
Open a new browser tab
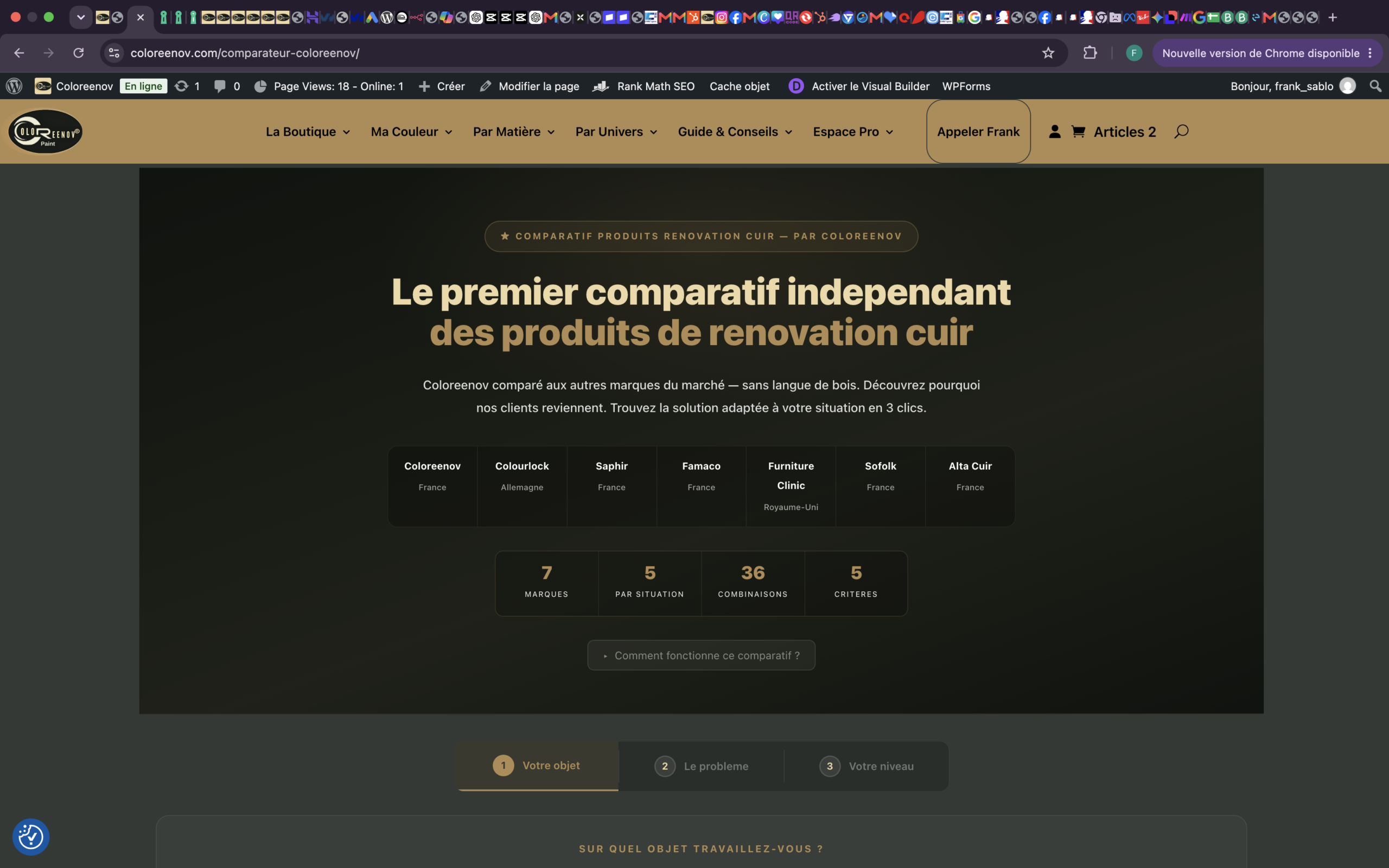[1333, 17]
